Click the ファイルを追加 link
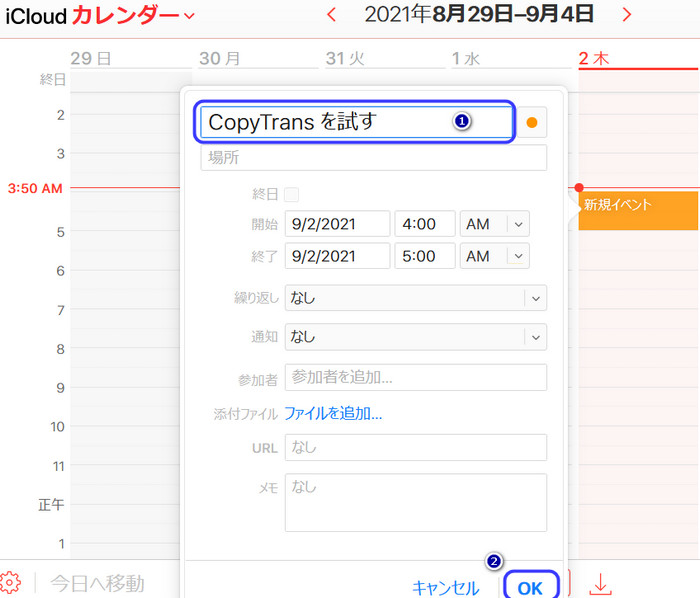 pos(333,413)
